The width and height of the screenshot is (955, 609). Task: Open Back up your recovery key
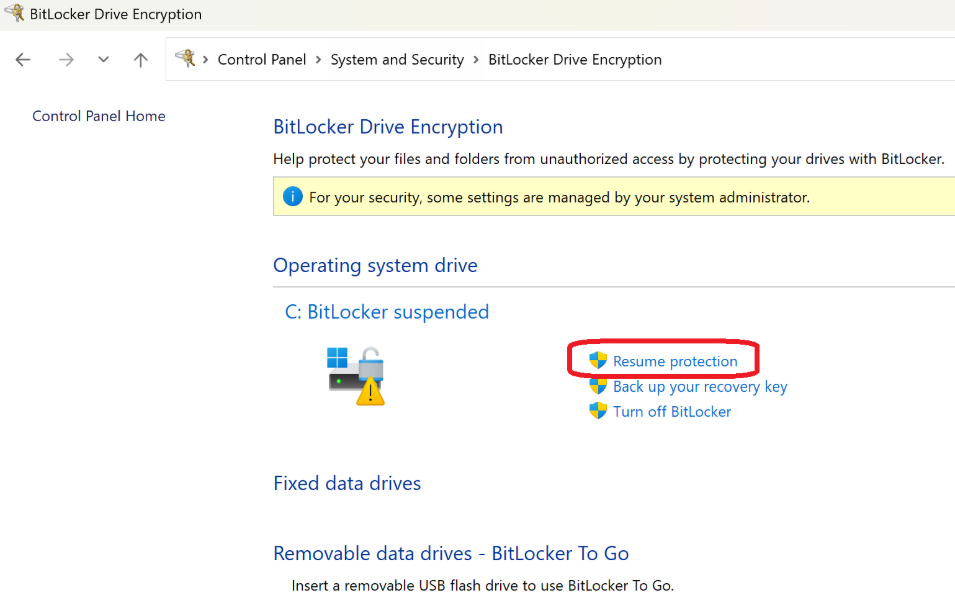point(700,387)
